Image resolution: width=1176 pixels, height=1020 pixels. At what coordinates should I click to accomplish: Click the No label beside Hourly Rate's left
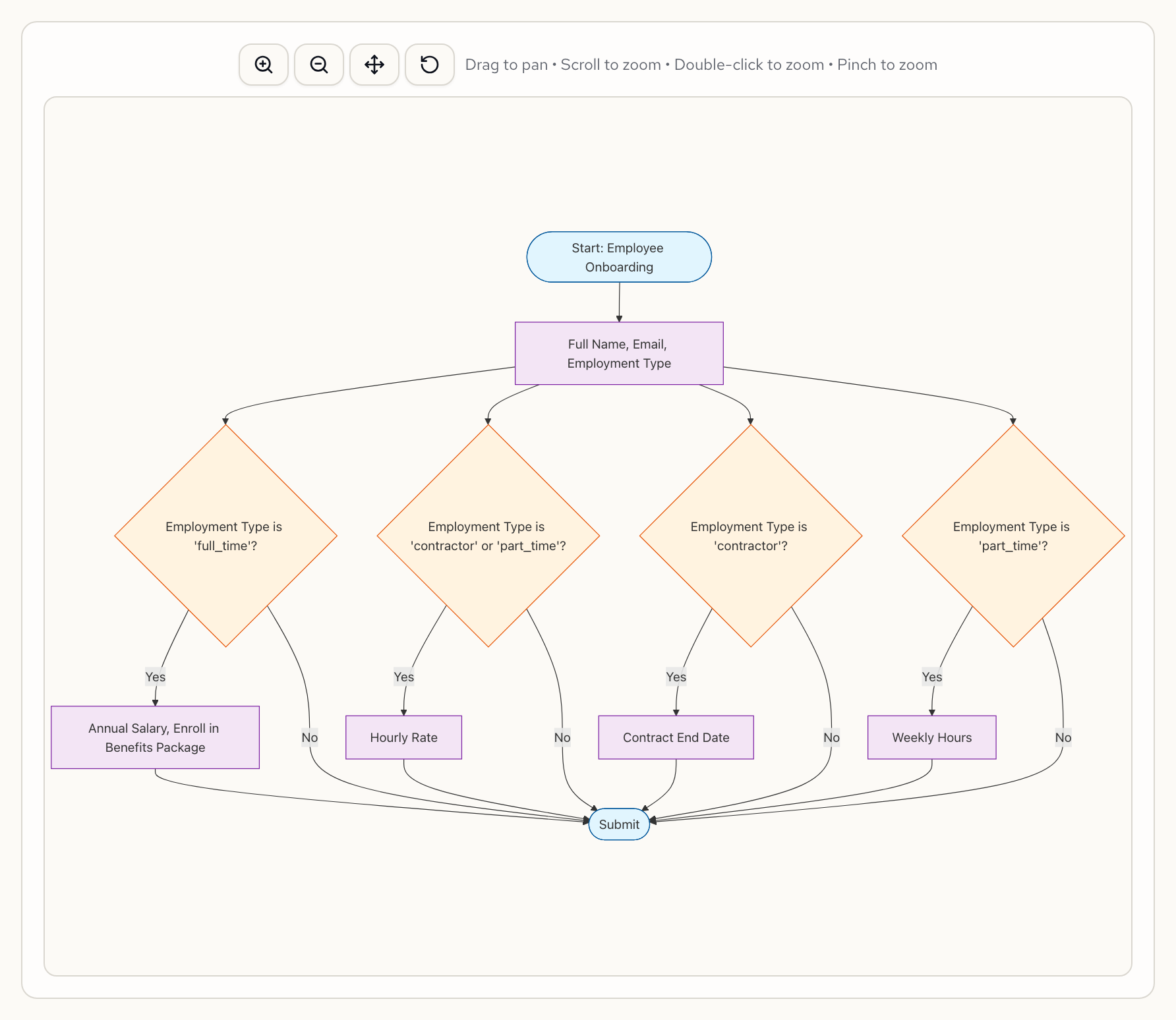pyautogui.click(x=309, y=737)
